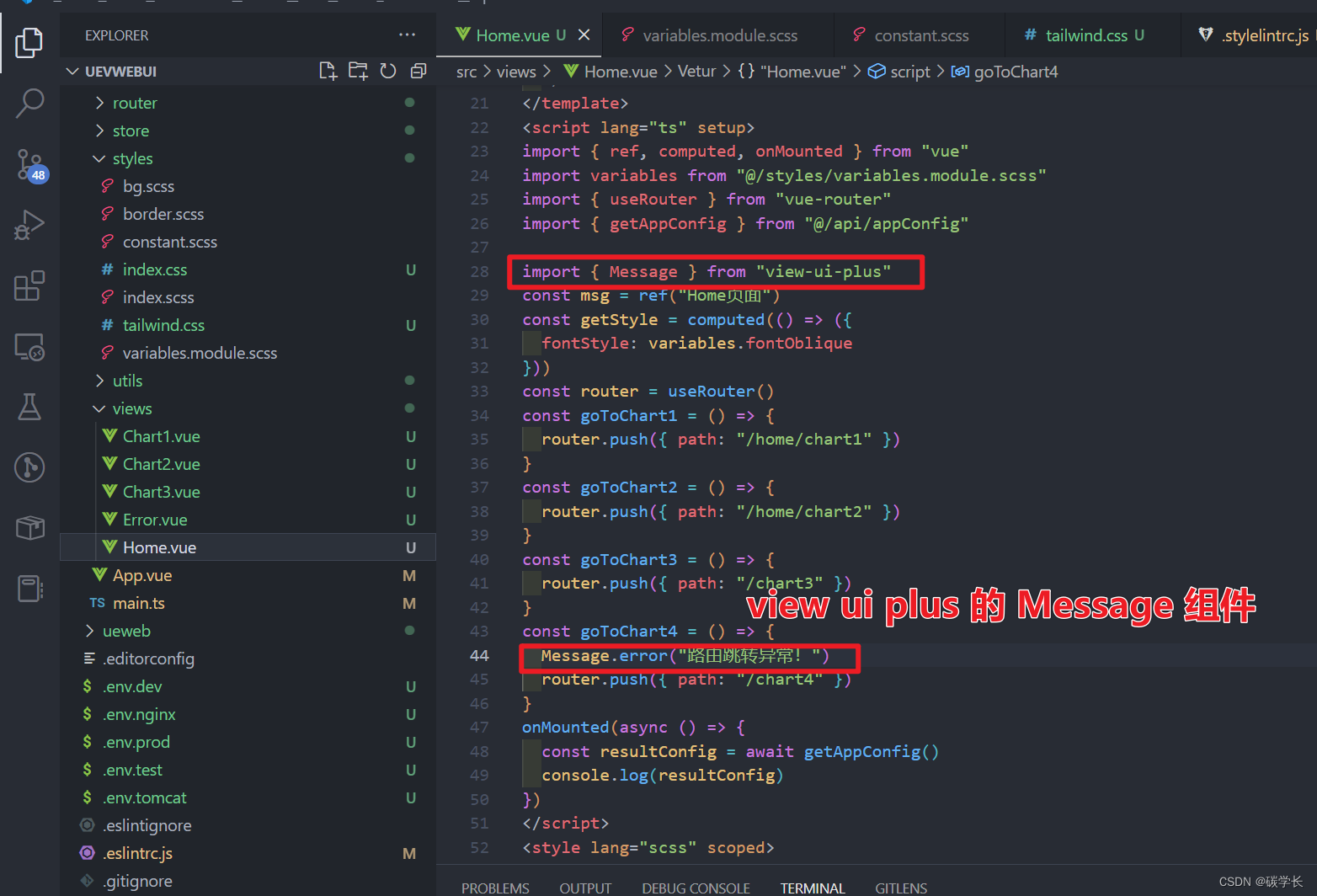1317x896 pixels.
Task: Open the GITLENS panel tab
Action: click(901, 888)
